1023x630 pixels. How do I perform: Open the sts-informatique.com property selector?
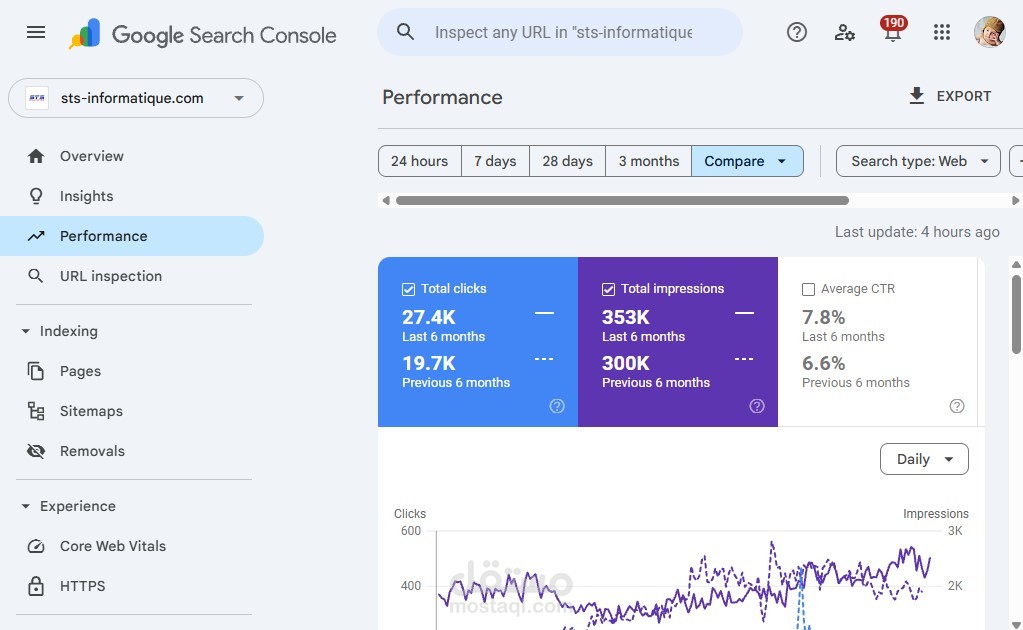136,98
